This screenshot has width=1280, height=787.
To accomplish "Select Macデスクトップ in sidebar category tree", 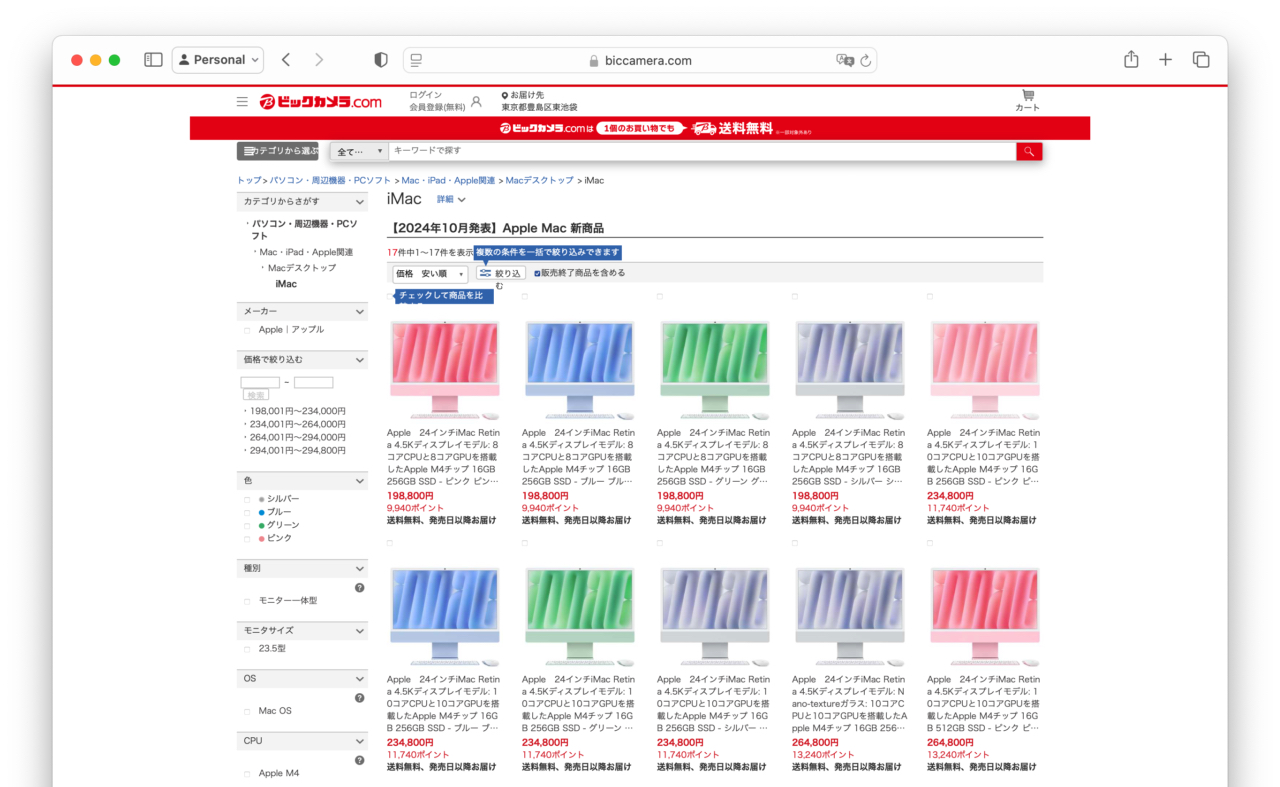I will [301, 268].
